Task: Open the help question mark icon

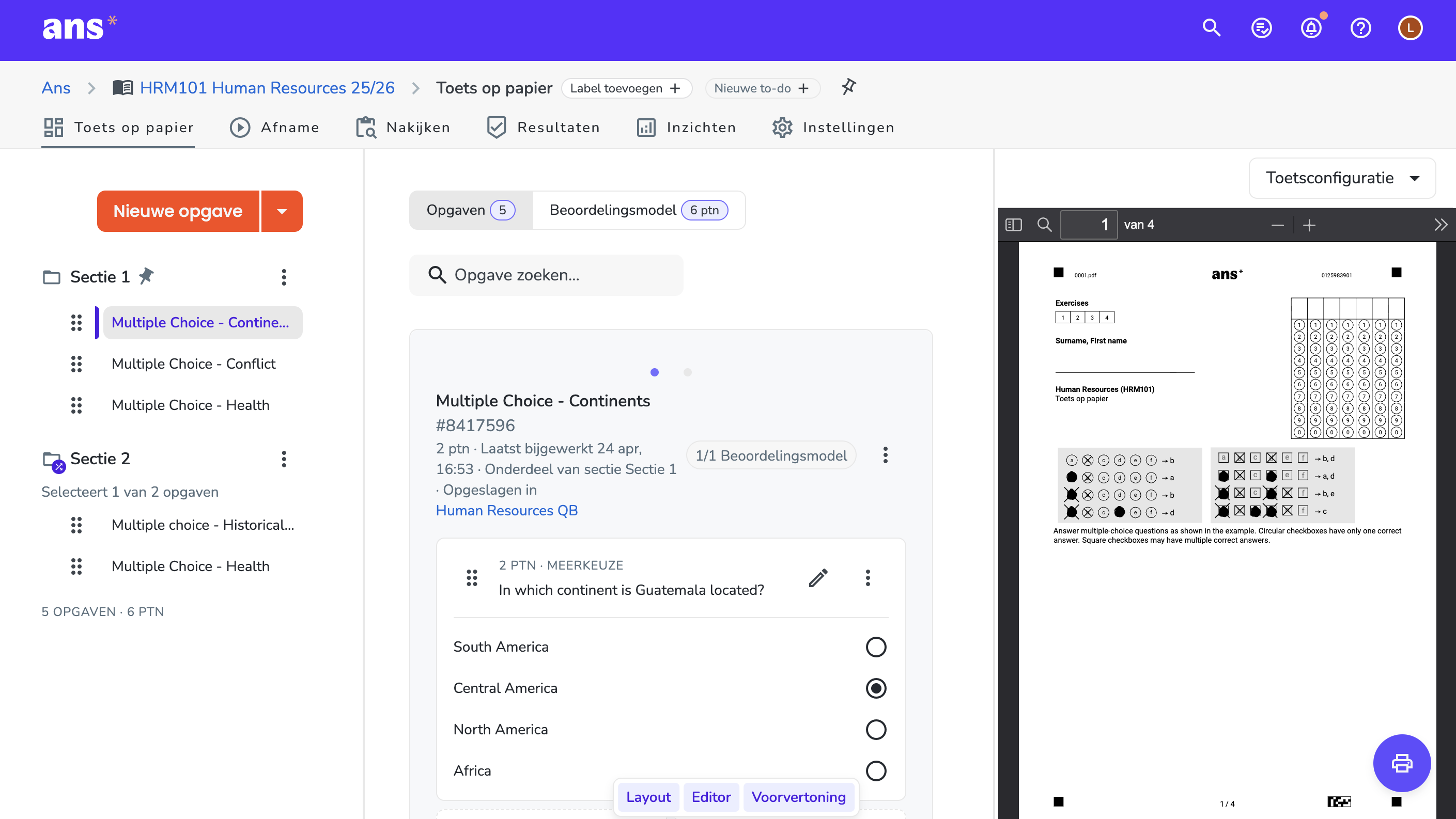Action: 1360,28
